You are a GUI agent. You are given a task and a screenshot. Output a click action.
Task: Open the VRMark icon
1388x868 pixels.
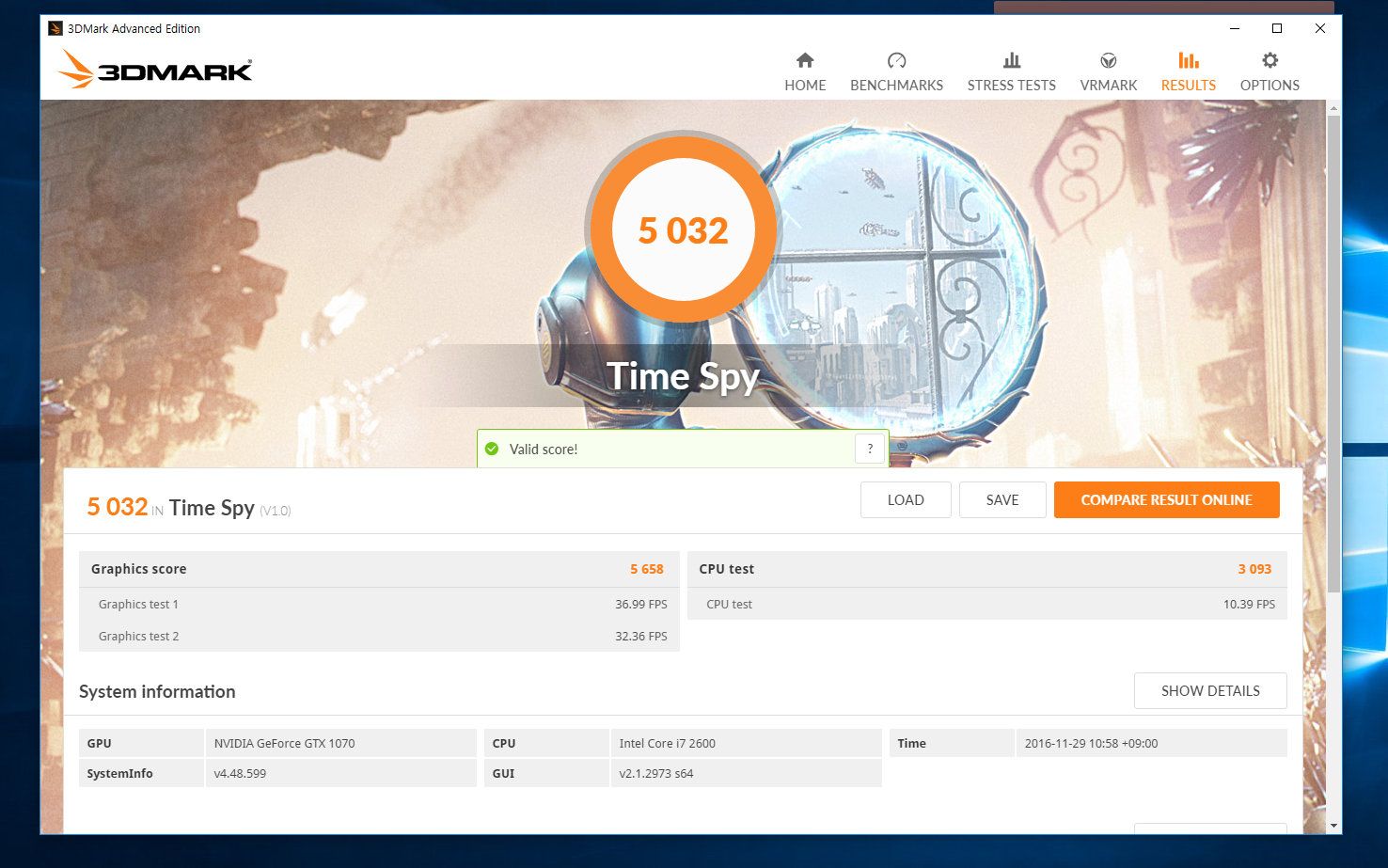point(1108,60)
